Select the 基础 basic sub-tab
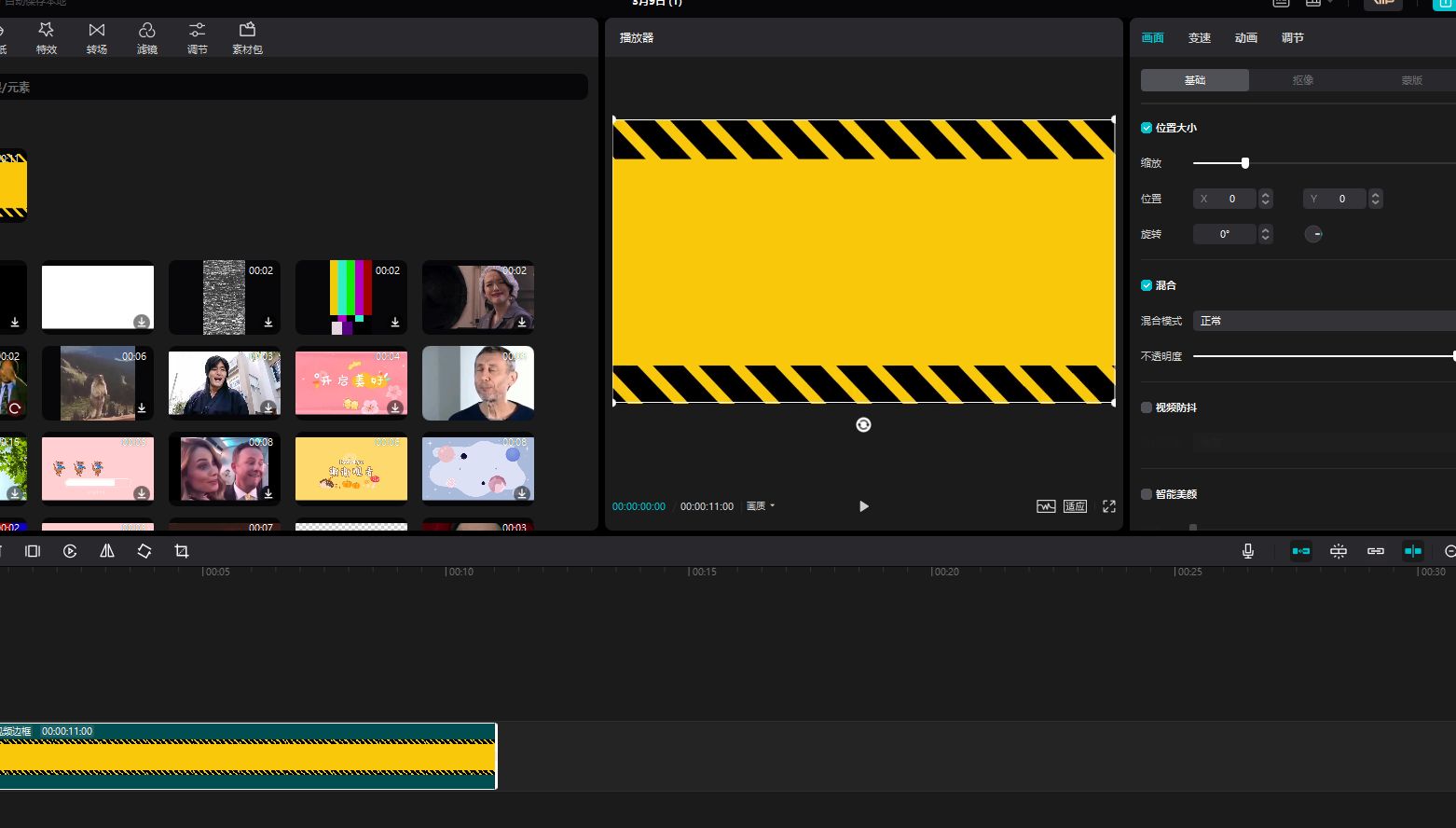This screenshot has height=828, width=1456. point(1195,80)
